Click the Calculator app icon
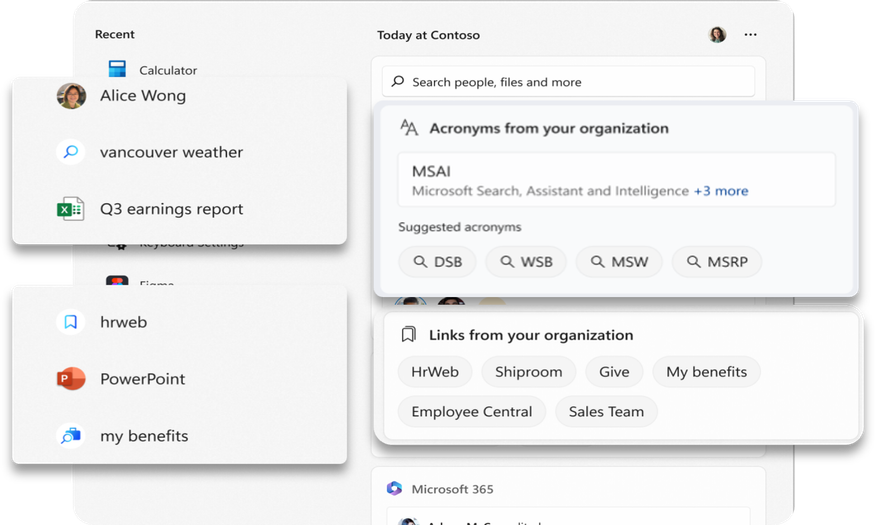 (117, 70)
